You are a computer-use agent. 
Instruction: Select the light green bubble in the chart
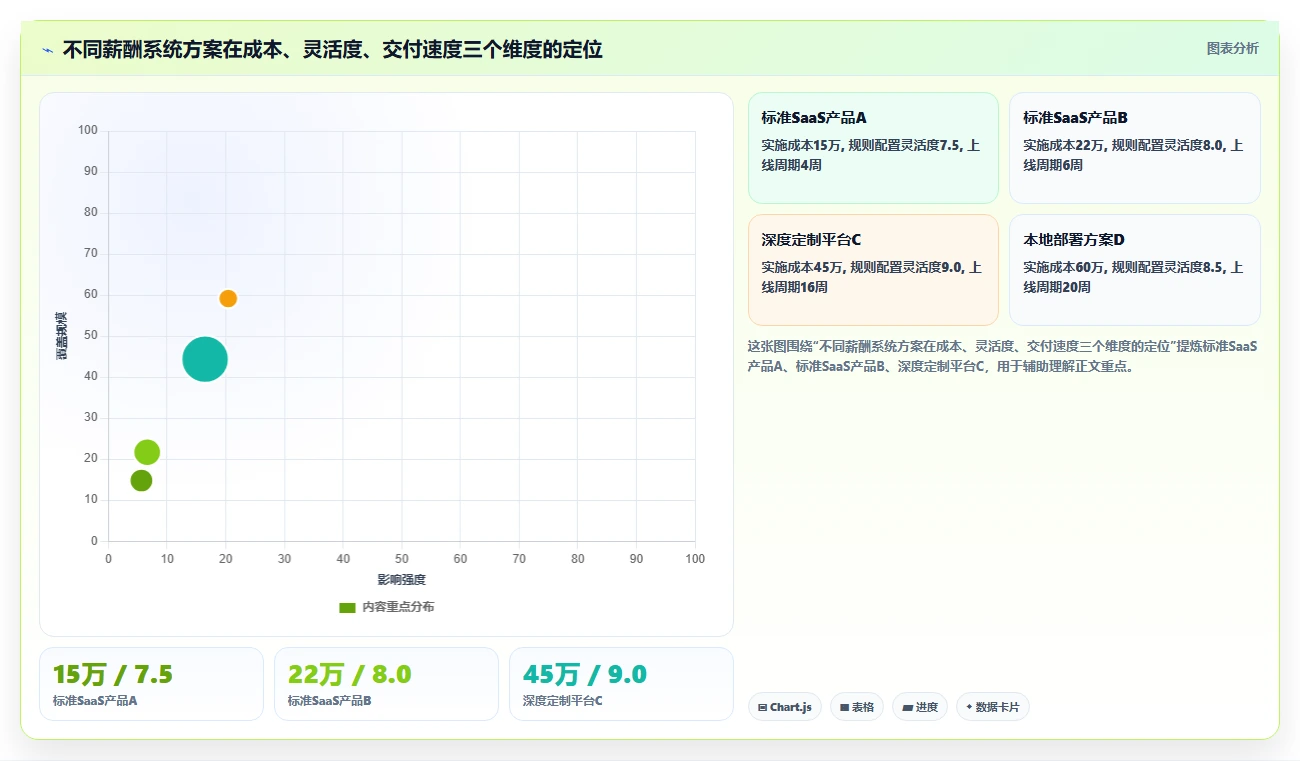coord(147,452)
